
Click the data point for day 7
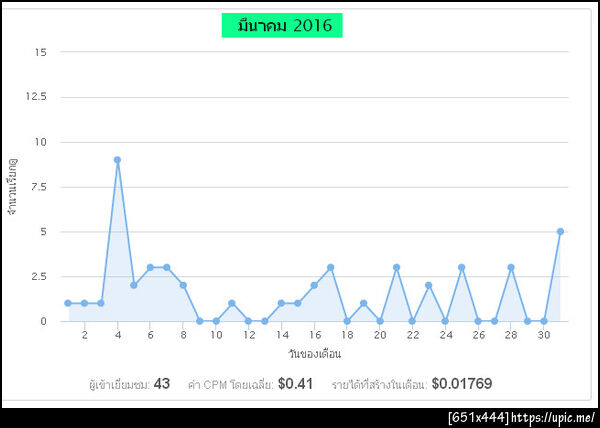coord(166,267)
